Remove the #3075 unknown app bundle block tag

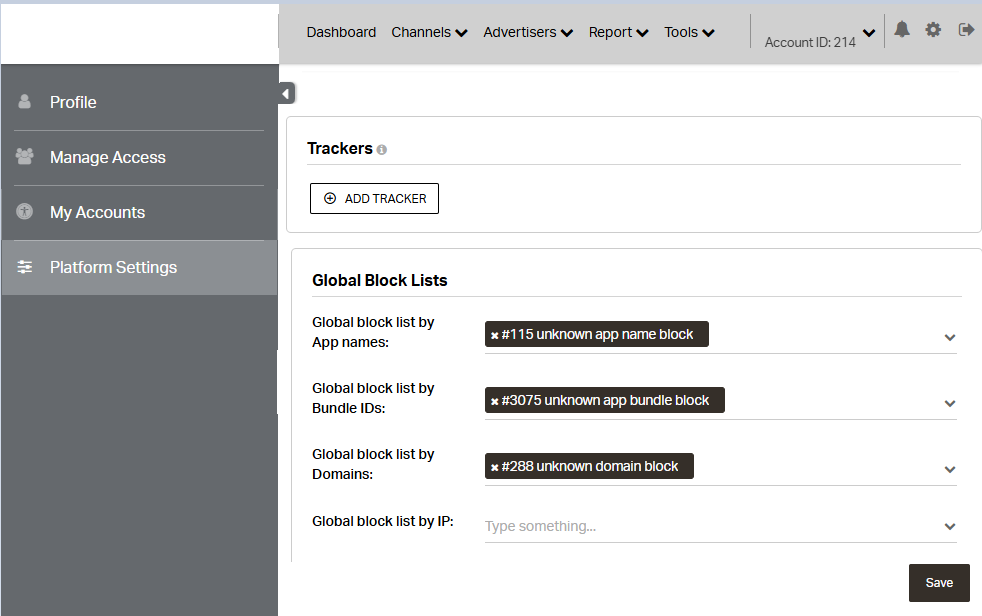494,401
